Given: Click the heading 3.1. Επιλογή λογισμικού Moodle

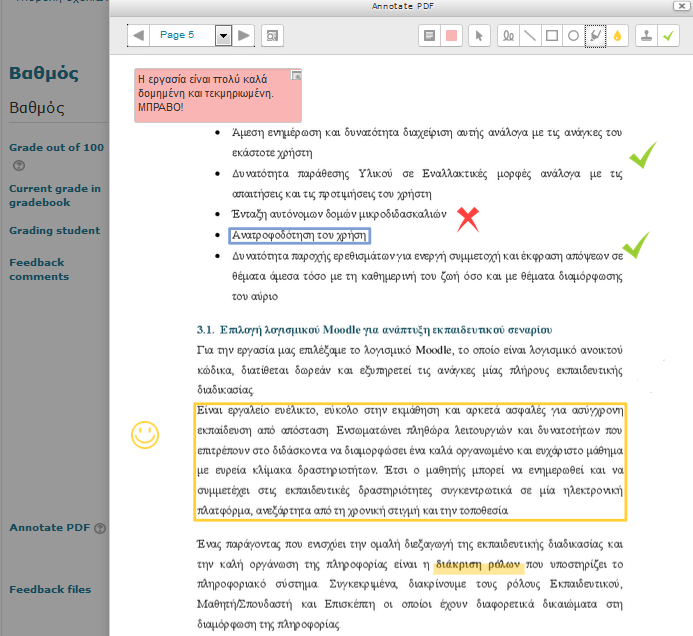Looking at the screenshot, I should [x=374, y=330].
